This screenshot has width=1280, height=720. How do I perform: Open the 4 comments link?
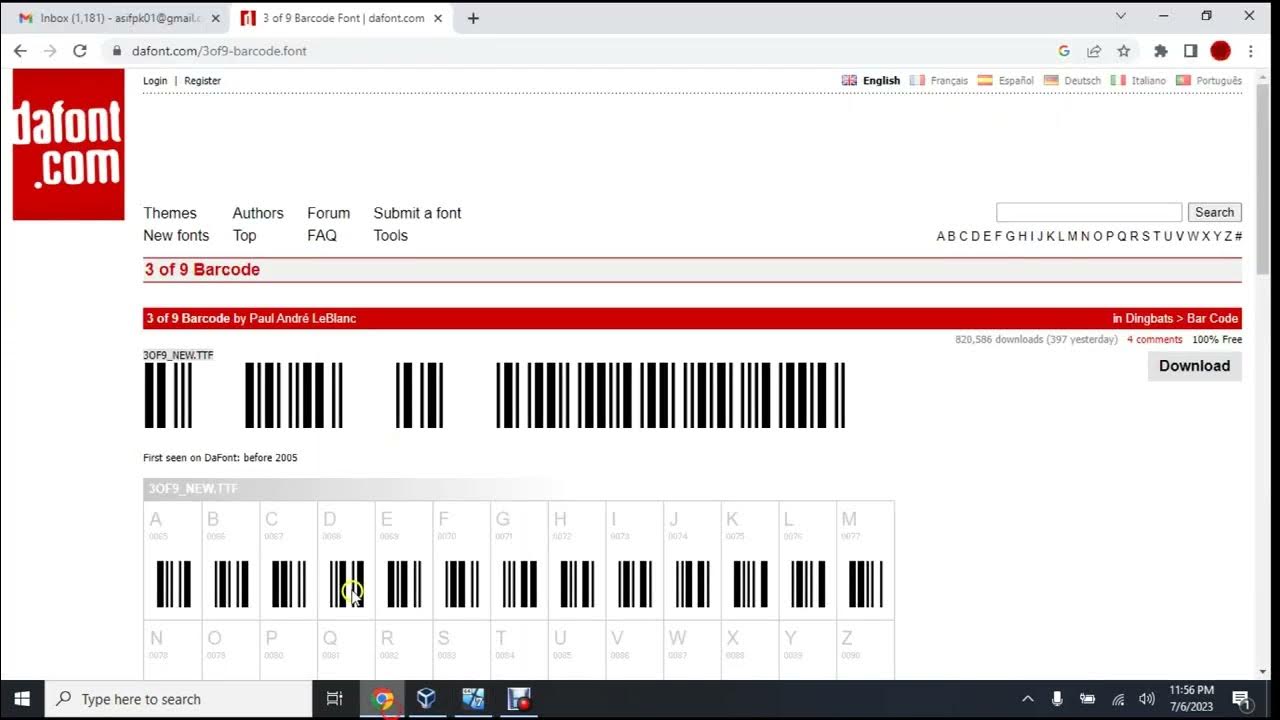(x=1155, y=340)
